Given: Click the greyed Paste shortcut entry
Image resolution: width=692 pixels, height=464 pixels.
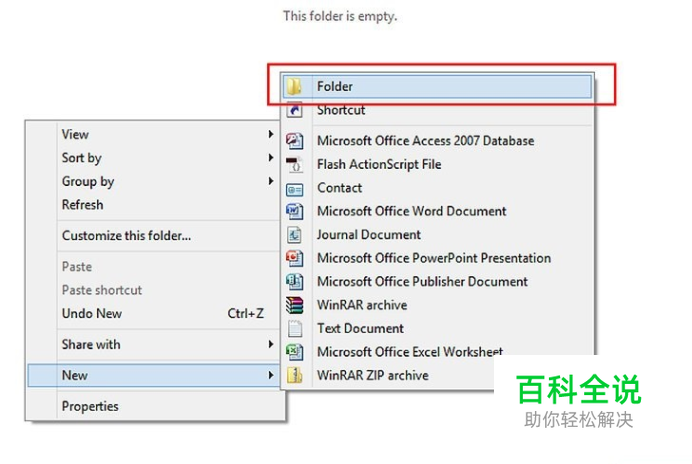Looking at the screenshot, I should coord(154,290).
